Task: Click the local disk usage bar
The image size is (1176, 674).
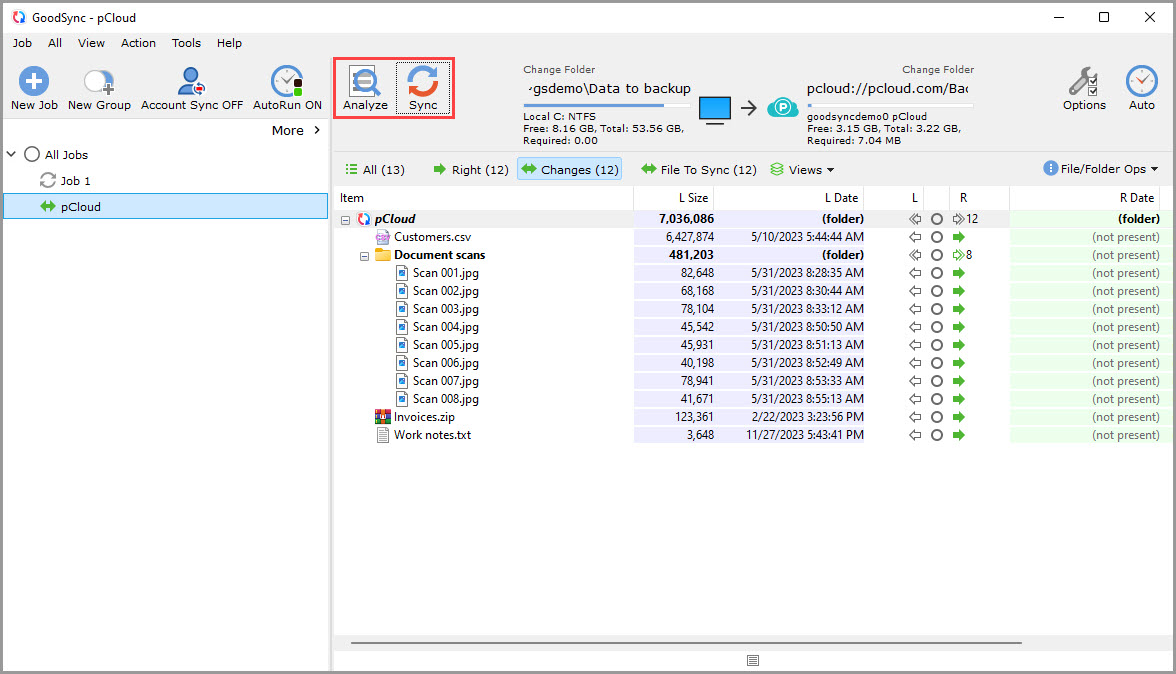Action: [606, 106]
